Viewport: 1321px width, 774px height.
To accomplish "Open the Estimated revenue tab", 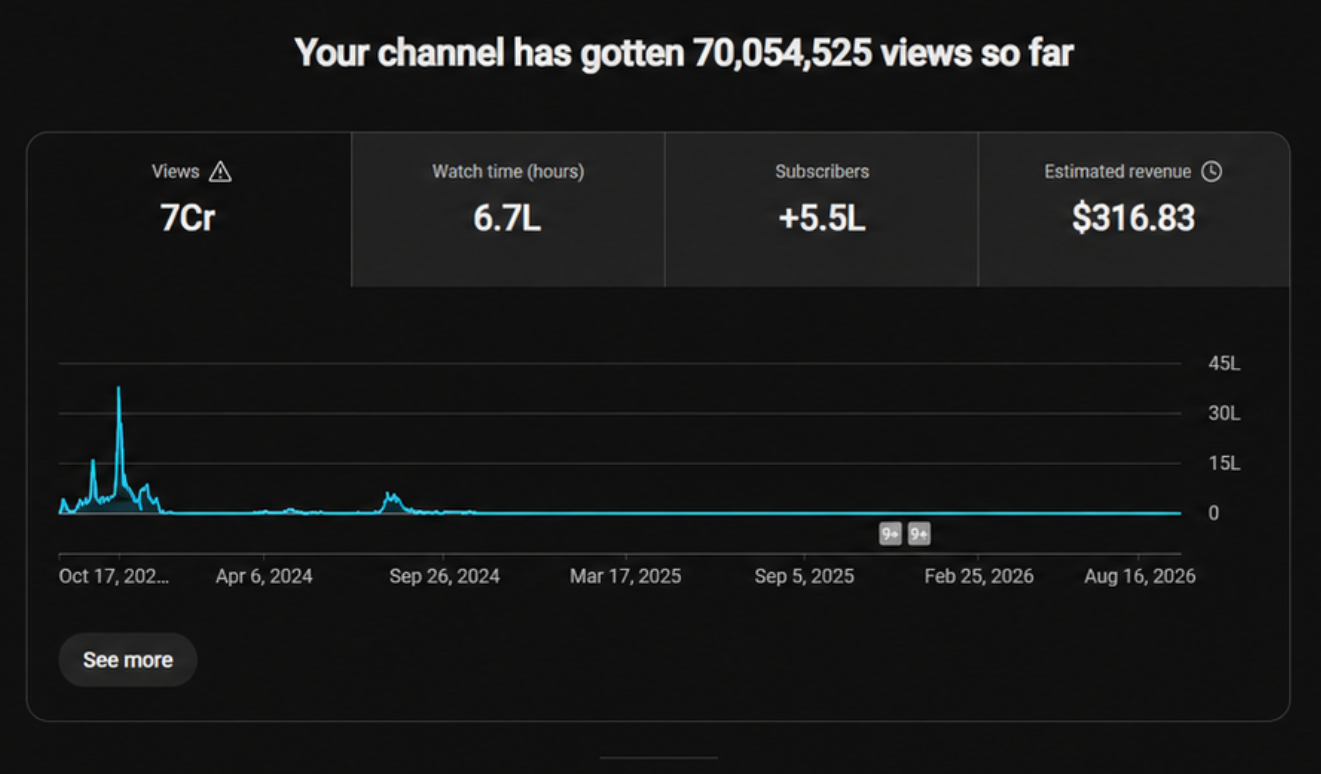I will click(1133, 210).
